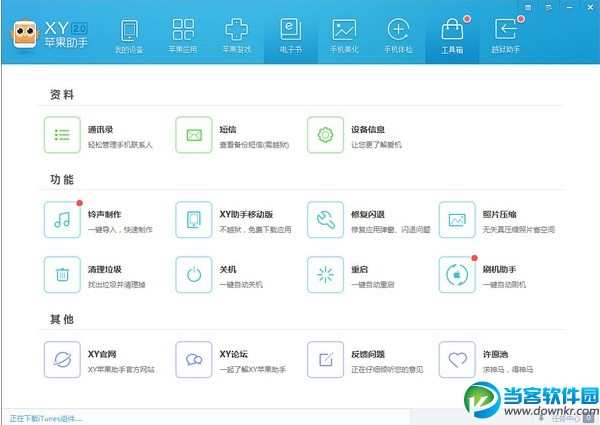Click the 许愿池 title text
The width and height of the screenshot is (600, 425).
(x=495, y=355)
